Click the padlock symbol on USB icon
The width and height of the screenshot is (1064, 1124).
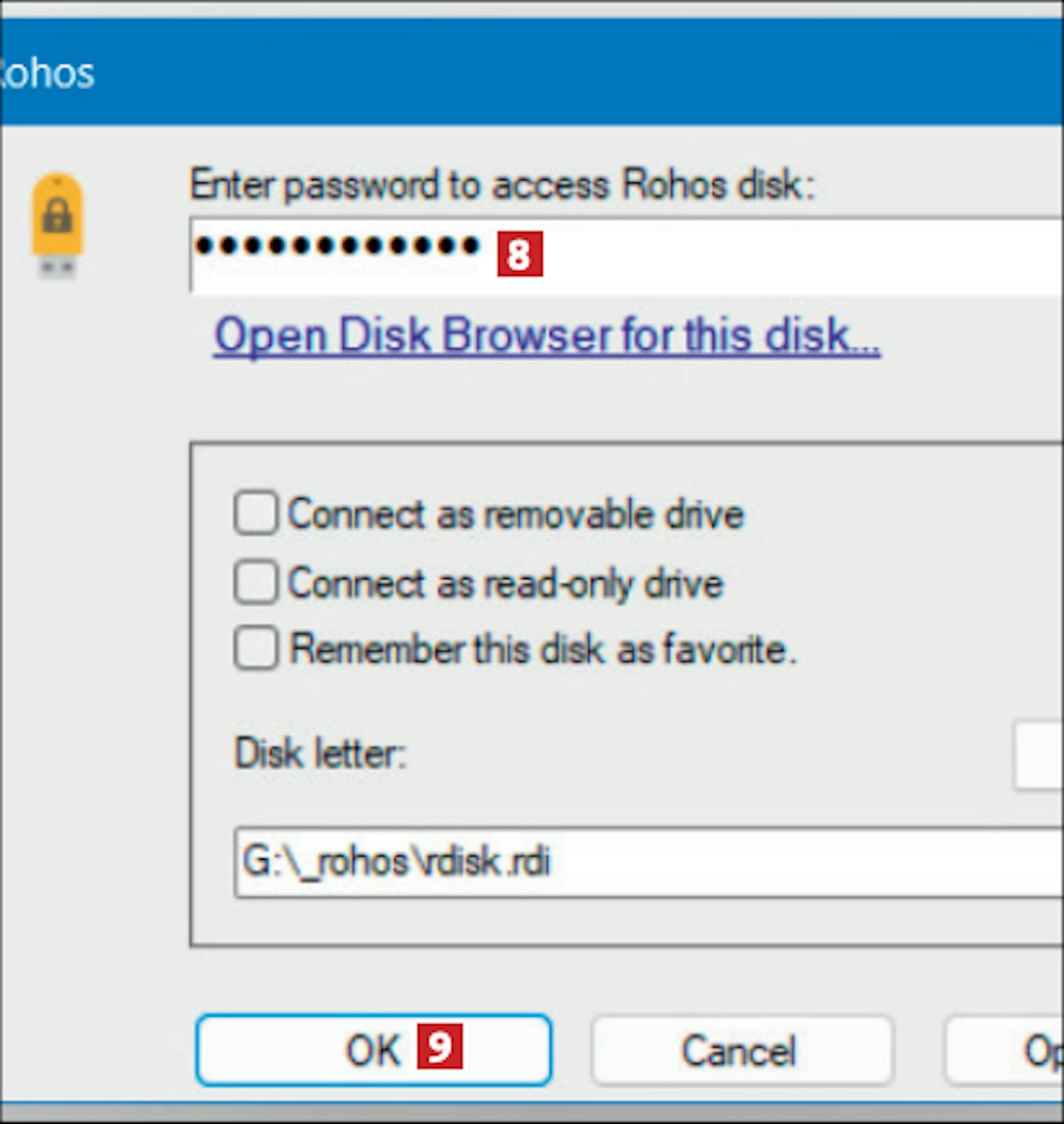[x=57, y=215]
